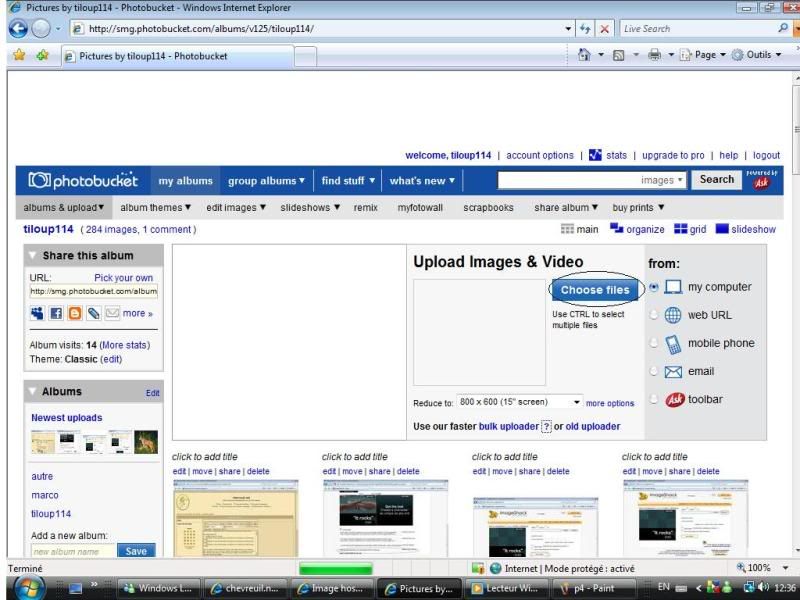The image size is (800, 600).
Task: Expand the Reduce to size dropdown
Action: coord(577,403)
